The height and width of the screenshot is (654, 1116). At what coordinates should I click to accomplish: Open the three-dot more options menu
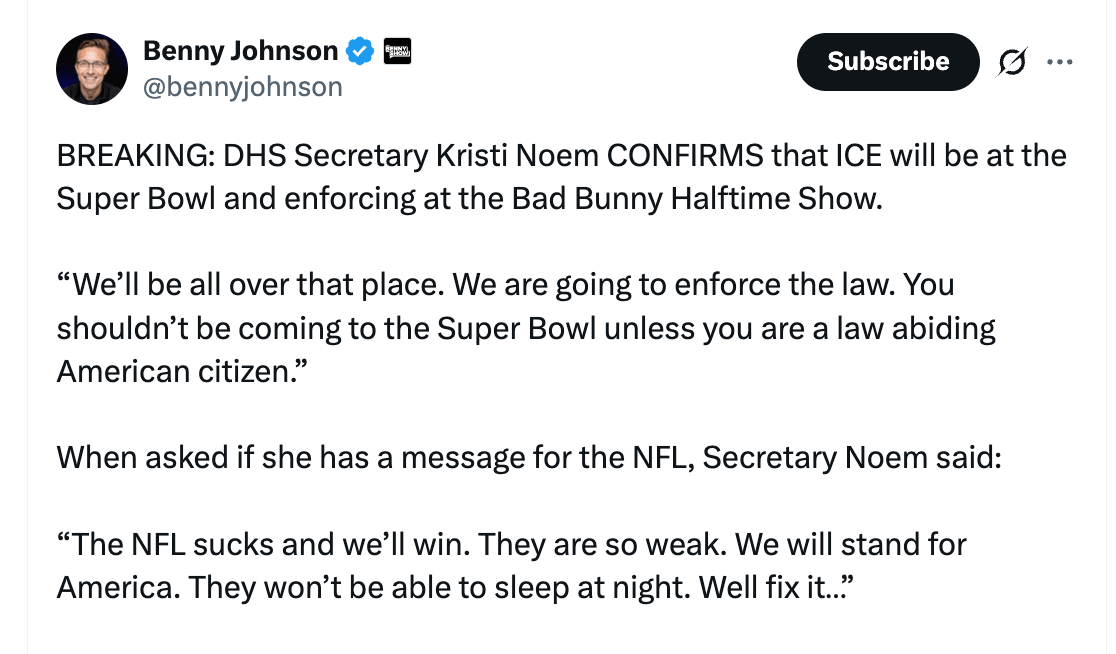pos(1059,62)
